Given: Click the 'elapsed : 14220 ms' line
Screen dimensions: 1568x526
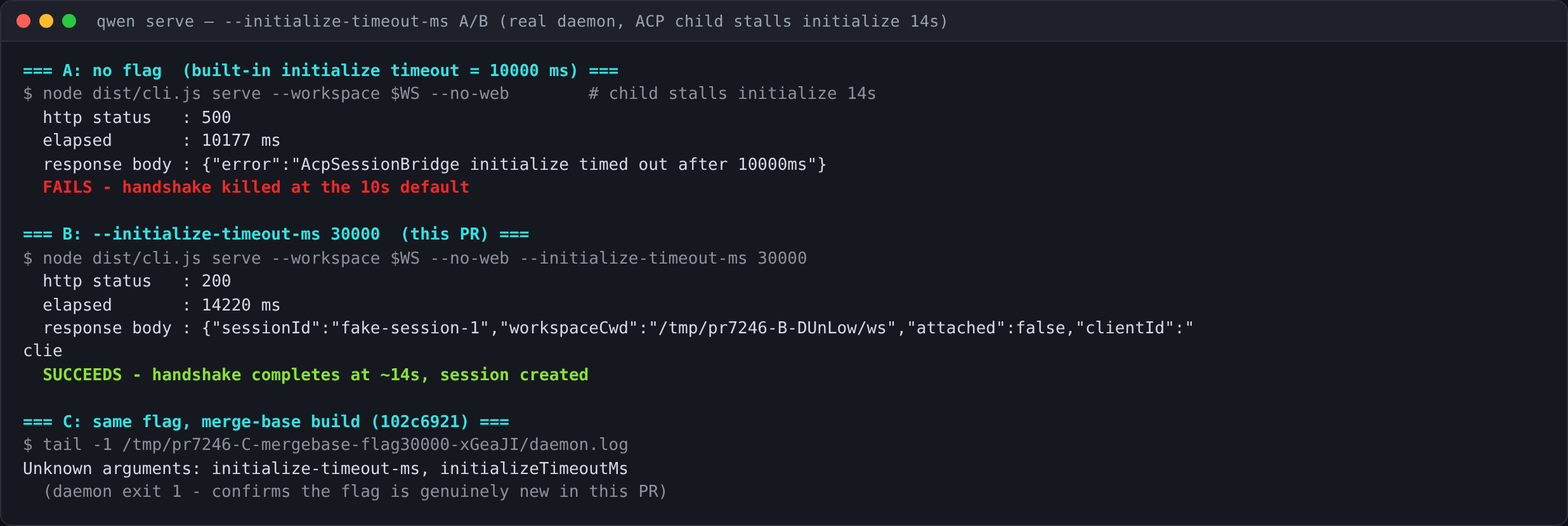Looking at the screenshot, I should pyautogui.click(x=161, y=305).
